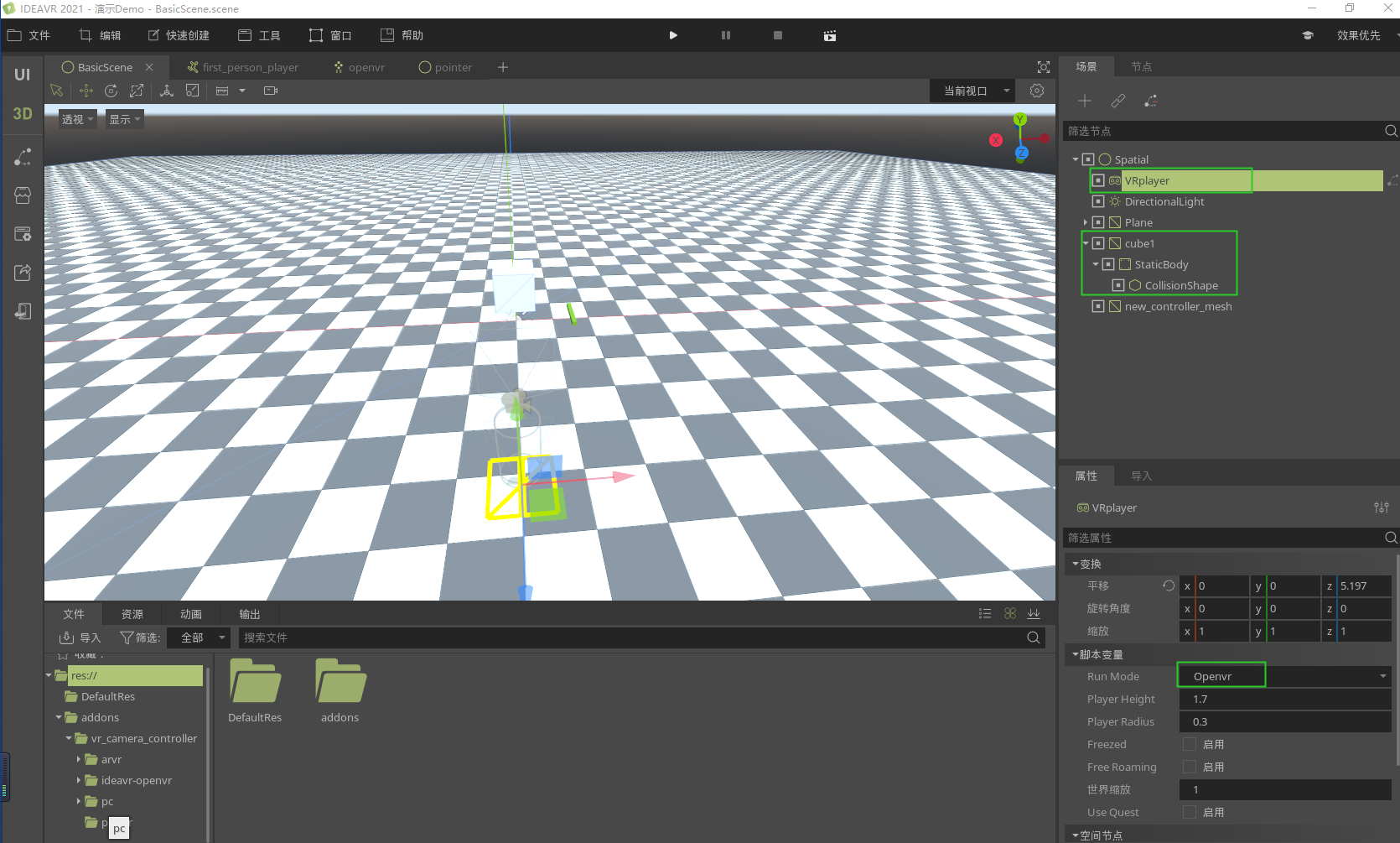This screenshot has height=843, width=1400.
Task: Click the clapperboard movie maker icon
Action: coord(830,35)
